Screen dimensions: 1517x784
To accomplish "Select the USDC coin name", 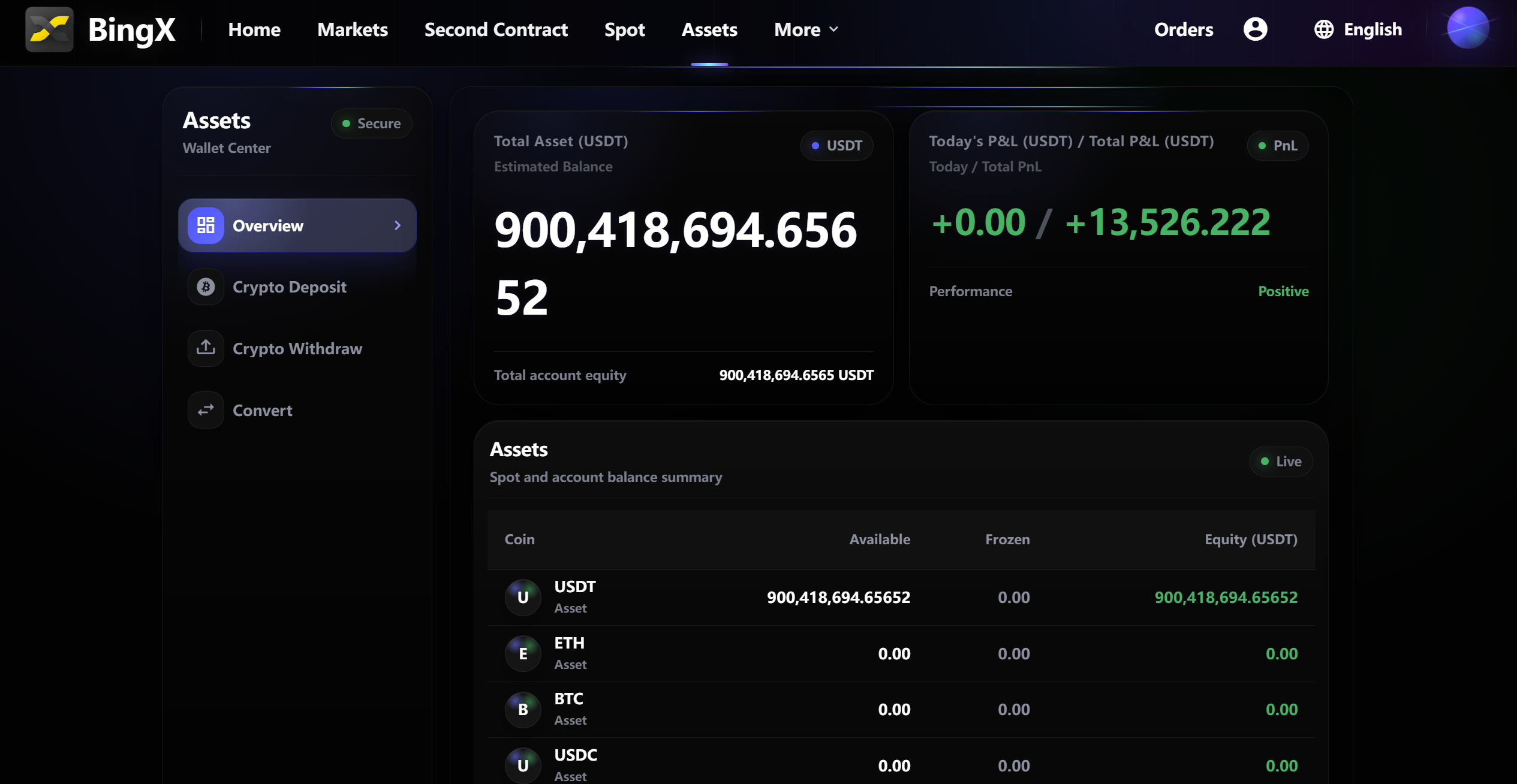I will (576, 755).
